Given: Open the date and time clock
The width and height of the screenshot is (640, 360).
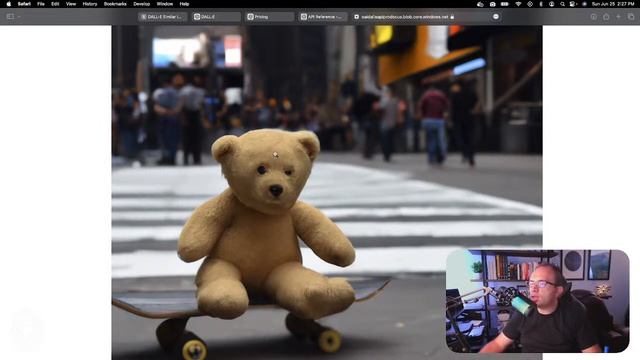Looking at the screenshot, I should point(613,4).
